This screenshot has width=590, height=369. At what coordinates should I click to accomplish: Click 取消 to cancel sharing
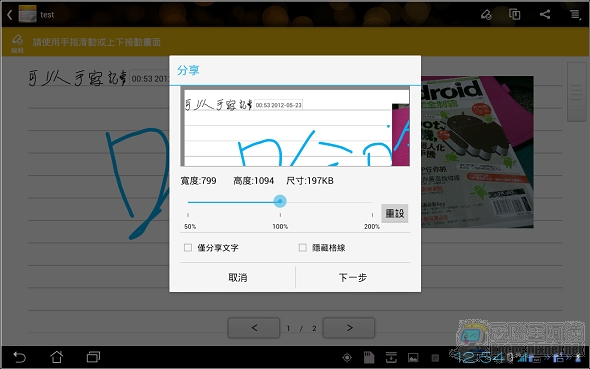pos(237,278)
